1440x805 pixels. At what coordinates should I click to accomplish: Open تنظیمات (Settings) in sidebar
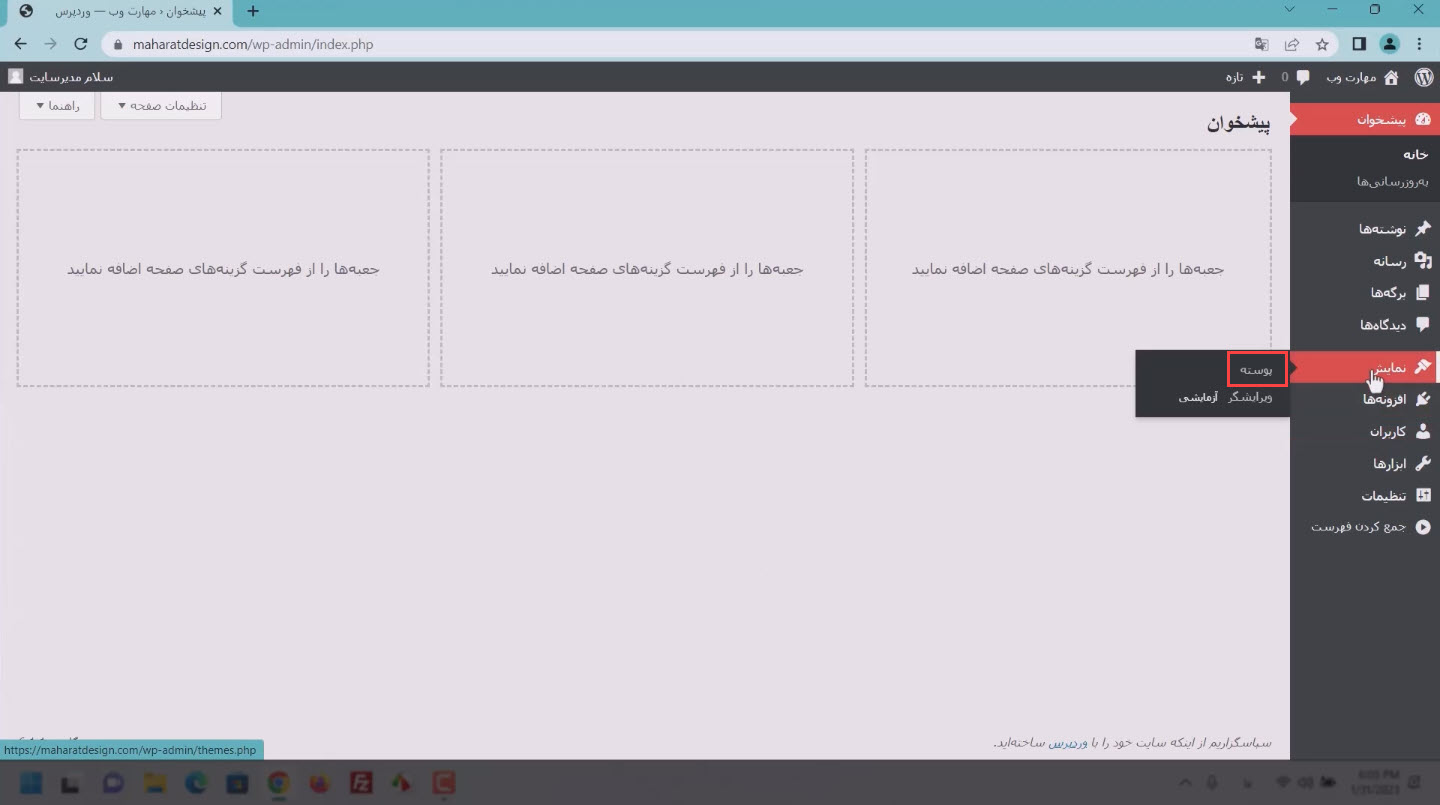point(1364,496)
